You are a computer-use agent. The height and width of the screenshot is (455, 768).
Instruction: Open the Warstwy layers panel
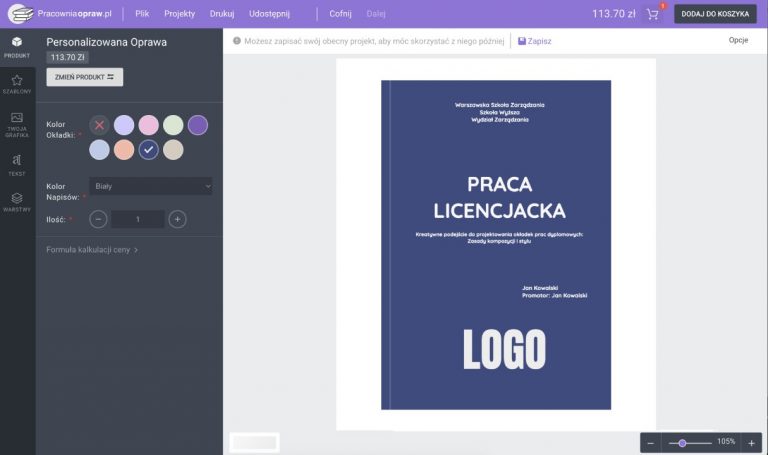click(x=17, y=202)
